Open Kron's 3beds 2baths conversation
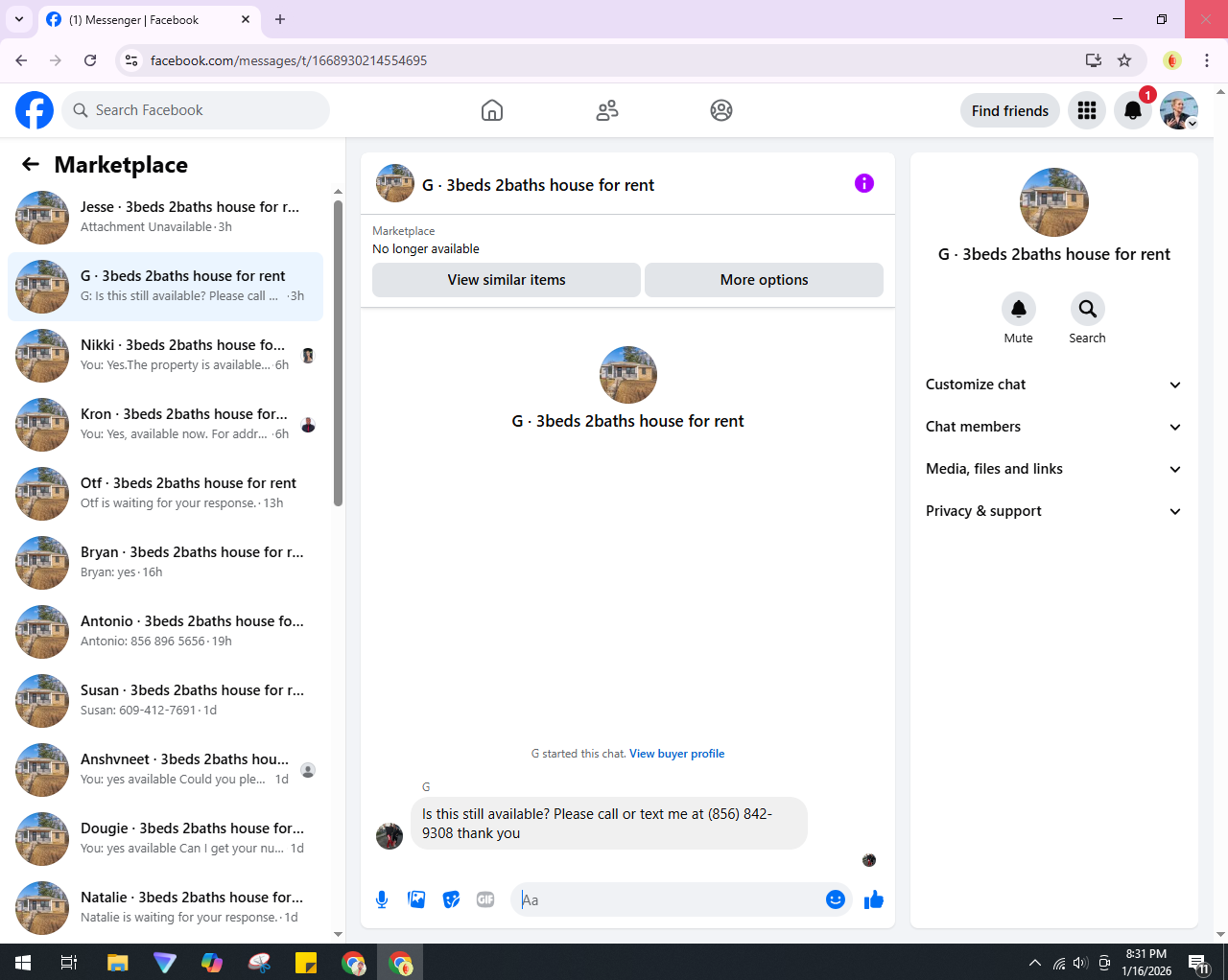The height and width of the screenshot is (980, 1228). (165, 425)
